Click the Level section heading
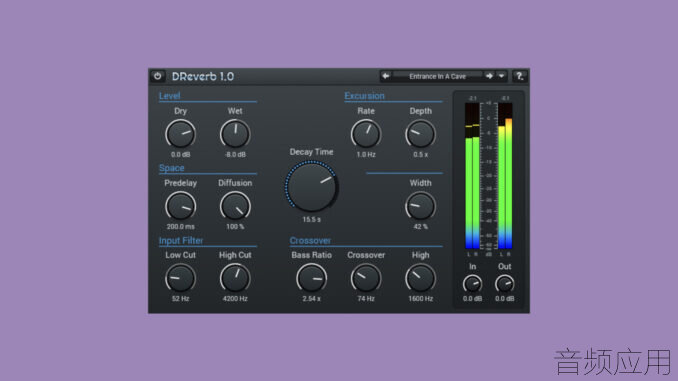The width and height of the screenshot is (678, 381). click(170, 96)
